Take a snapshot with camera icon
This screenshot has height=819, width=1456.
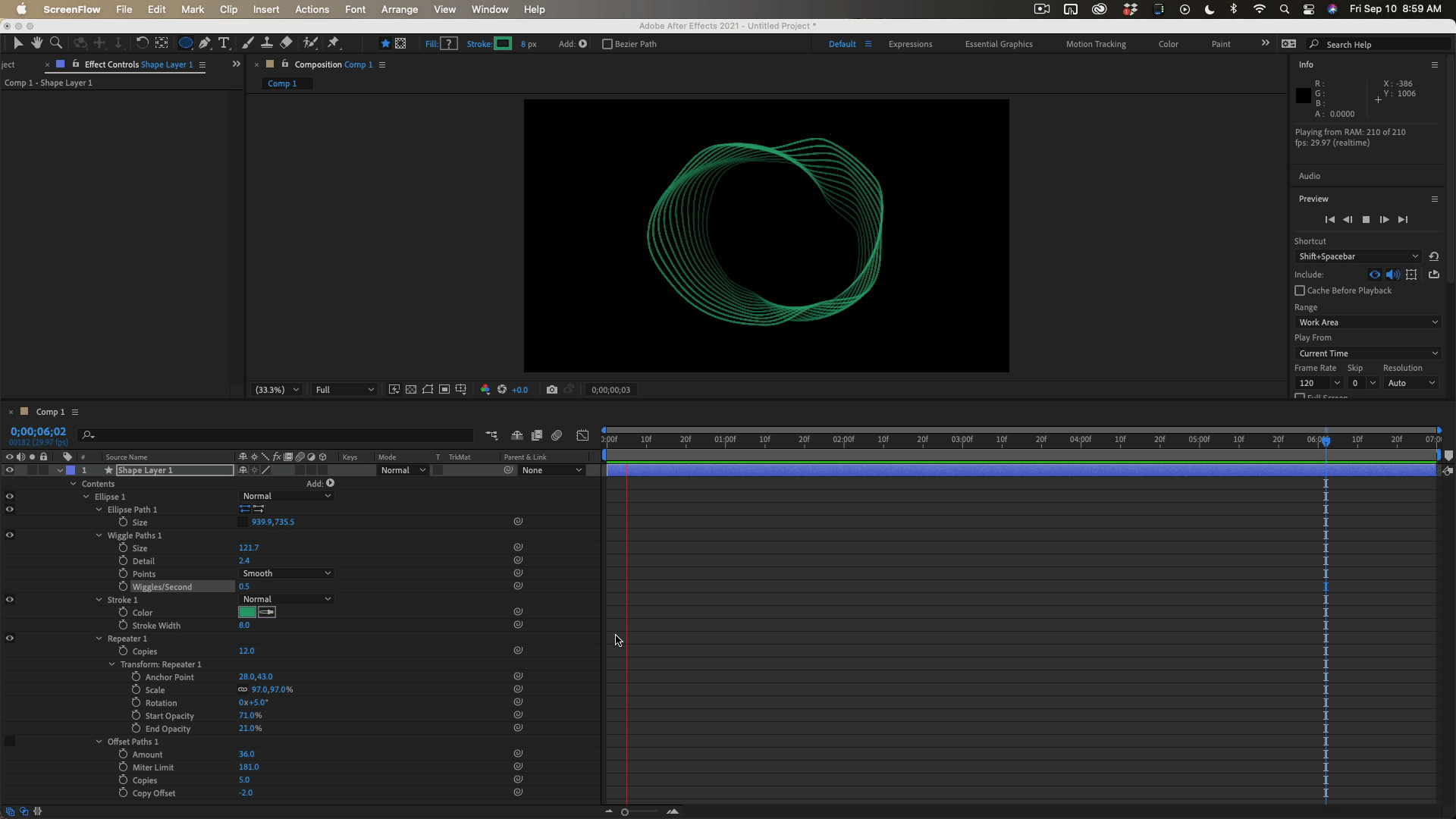click(x=551, y=390)
